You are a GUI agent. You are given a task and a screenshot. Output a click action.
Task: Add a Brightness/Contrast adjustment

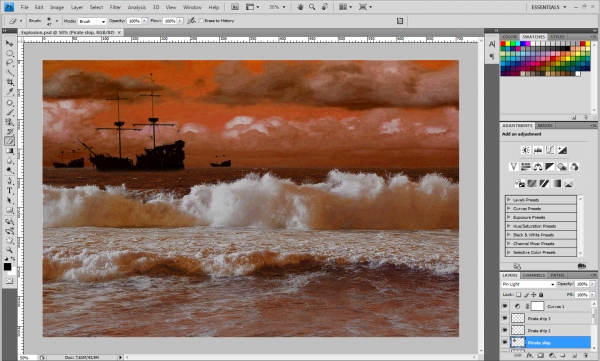point(526,150)
